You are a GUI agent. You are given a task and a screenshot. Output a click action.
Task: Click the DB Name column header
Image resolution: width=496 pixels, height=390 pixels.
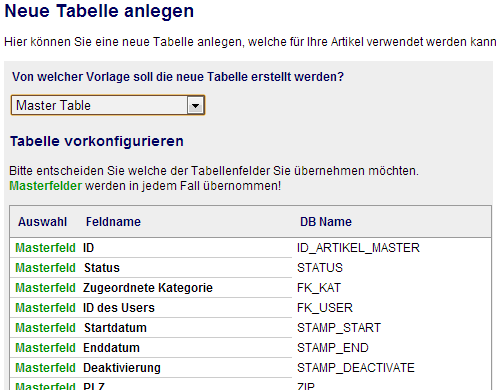pos(326,222)
